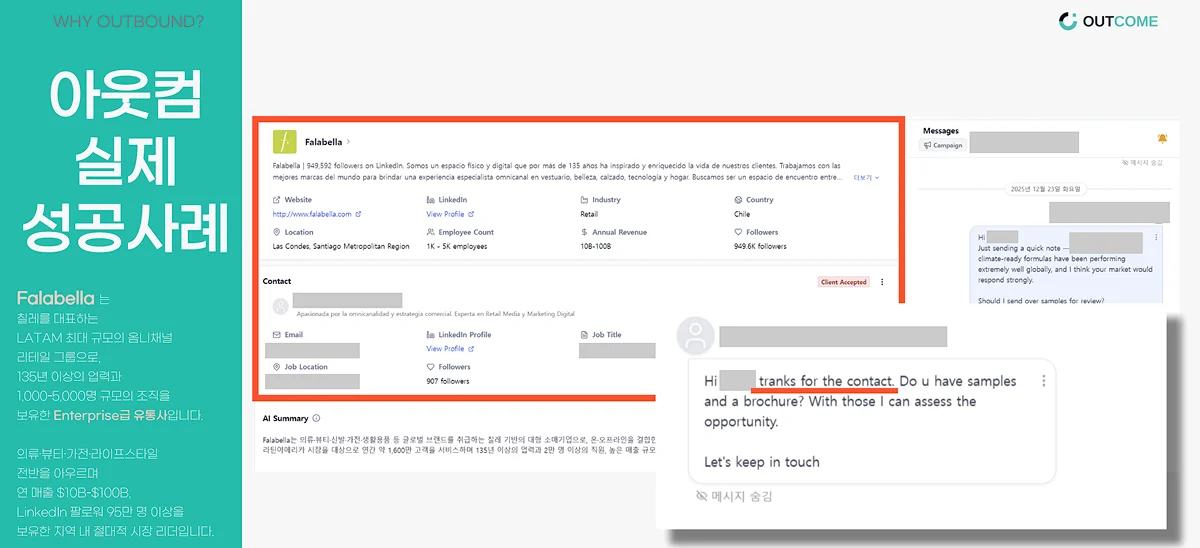Image resolution: width=1200 pixels, height=548 pixels.
Task: Expand company description with 더보기
Action: point(865,178)
